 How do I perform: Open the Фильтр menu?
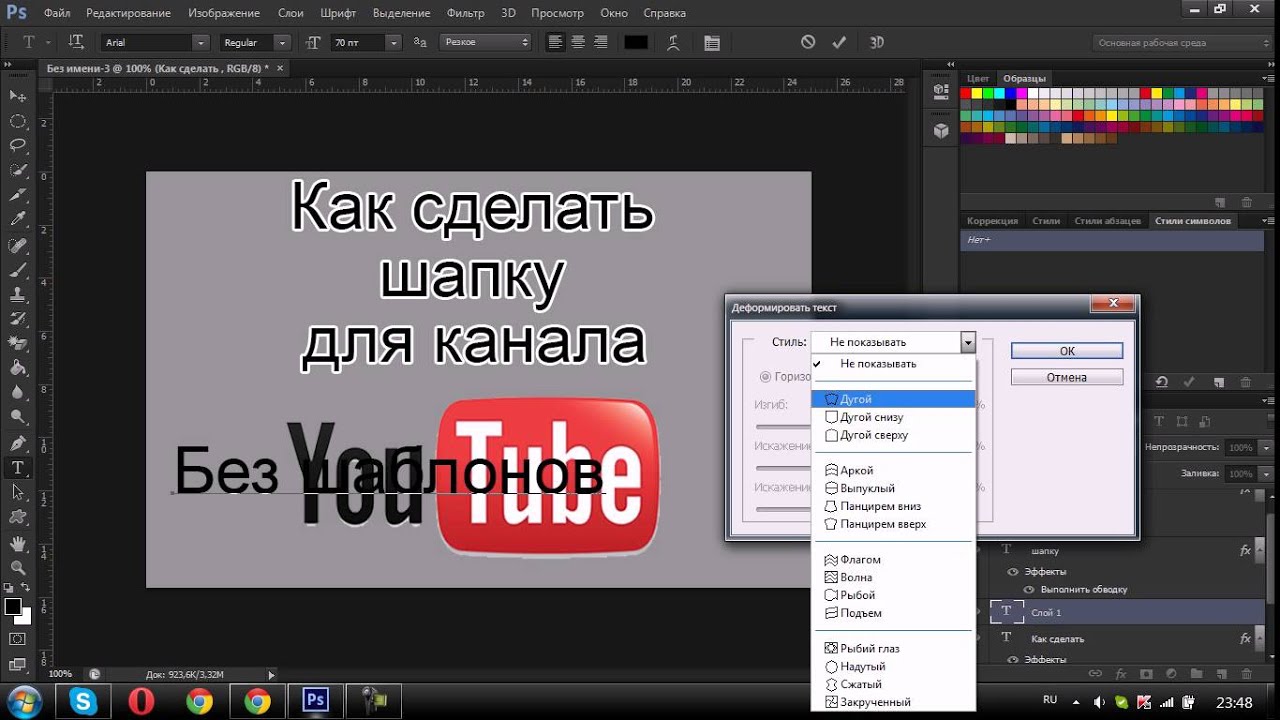(x=466, y=13)
